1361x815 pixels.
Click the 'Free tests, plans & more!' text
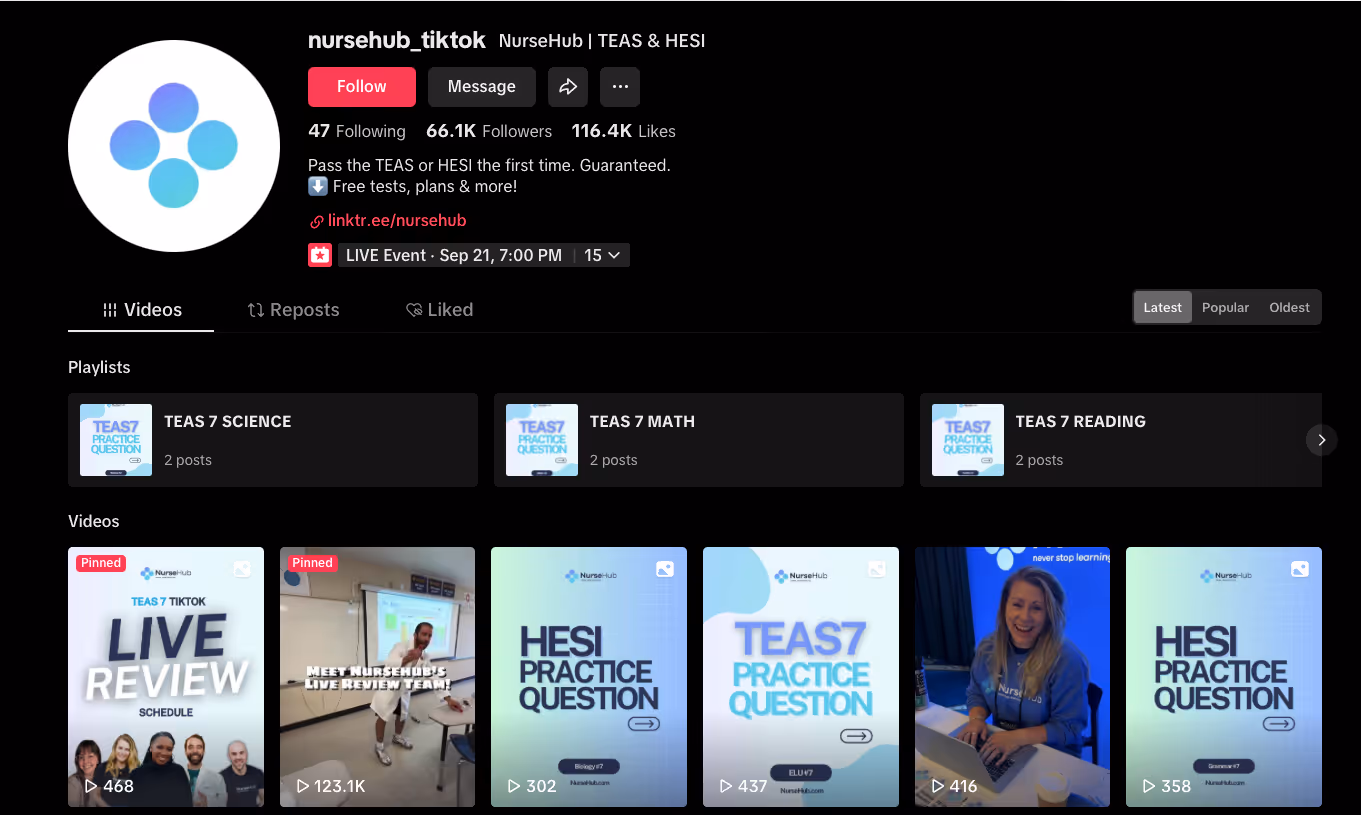pos(425,187)
